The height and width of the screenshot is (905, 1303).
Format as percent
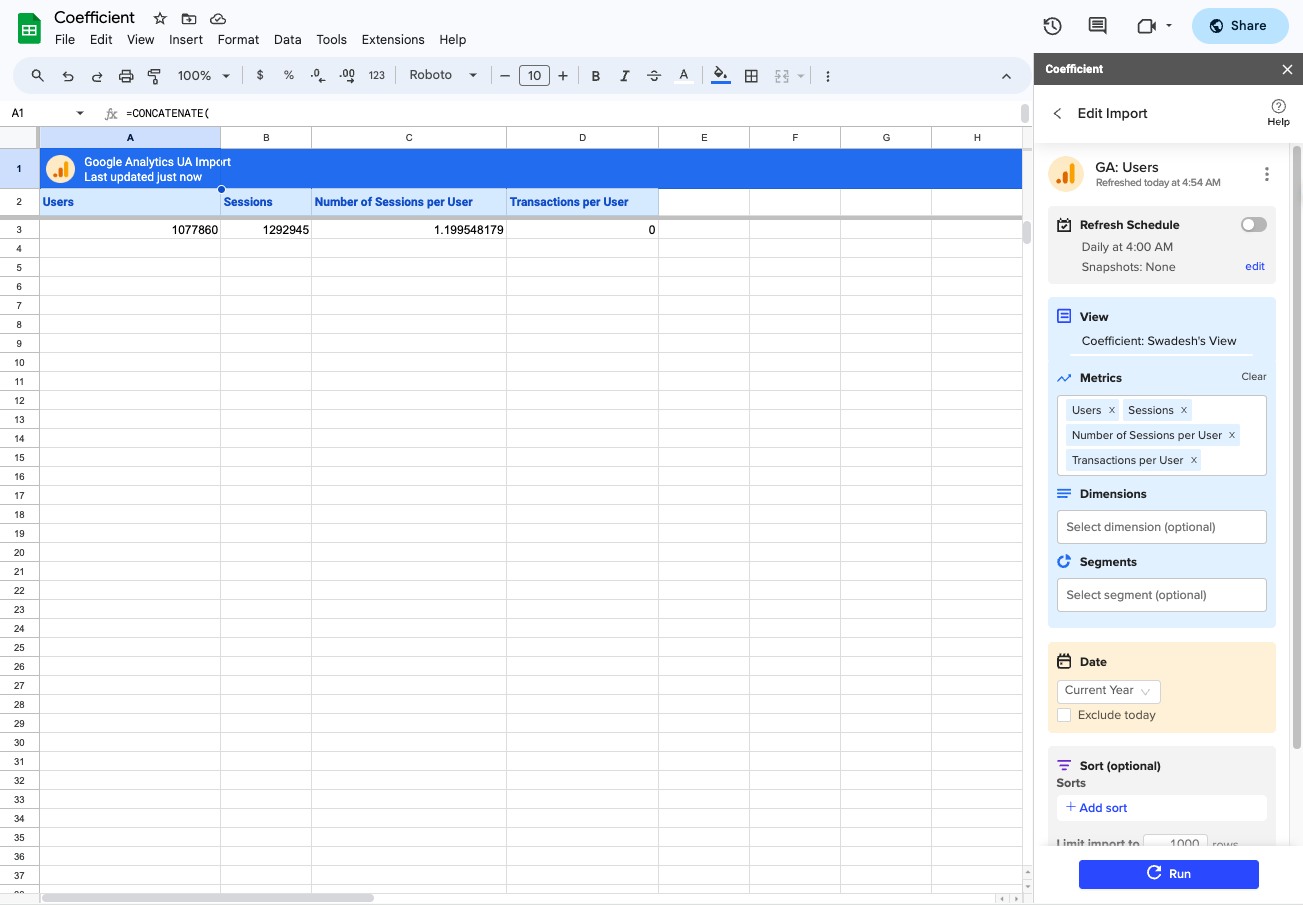pos(289,76)
